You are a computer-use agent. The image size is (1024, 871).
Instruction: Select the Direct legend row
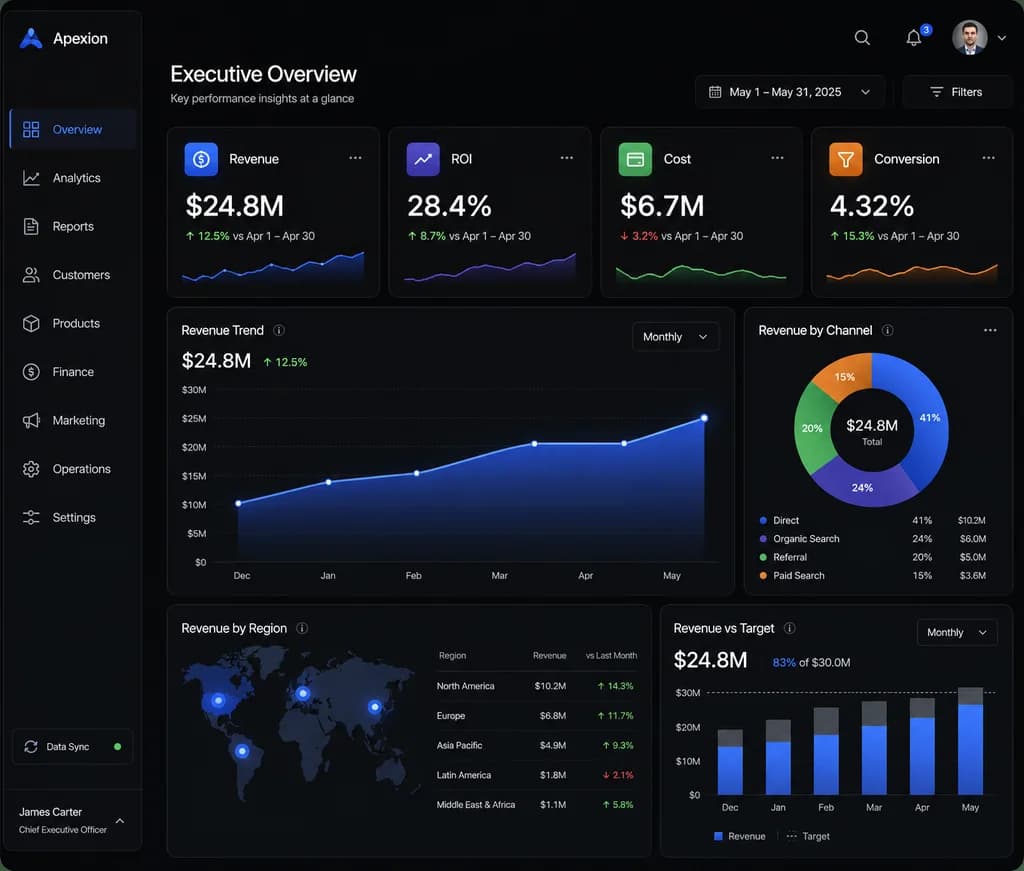pyautogui.click(x=872, y=520)
